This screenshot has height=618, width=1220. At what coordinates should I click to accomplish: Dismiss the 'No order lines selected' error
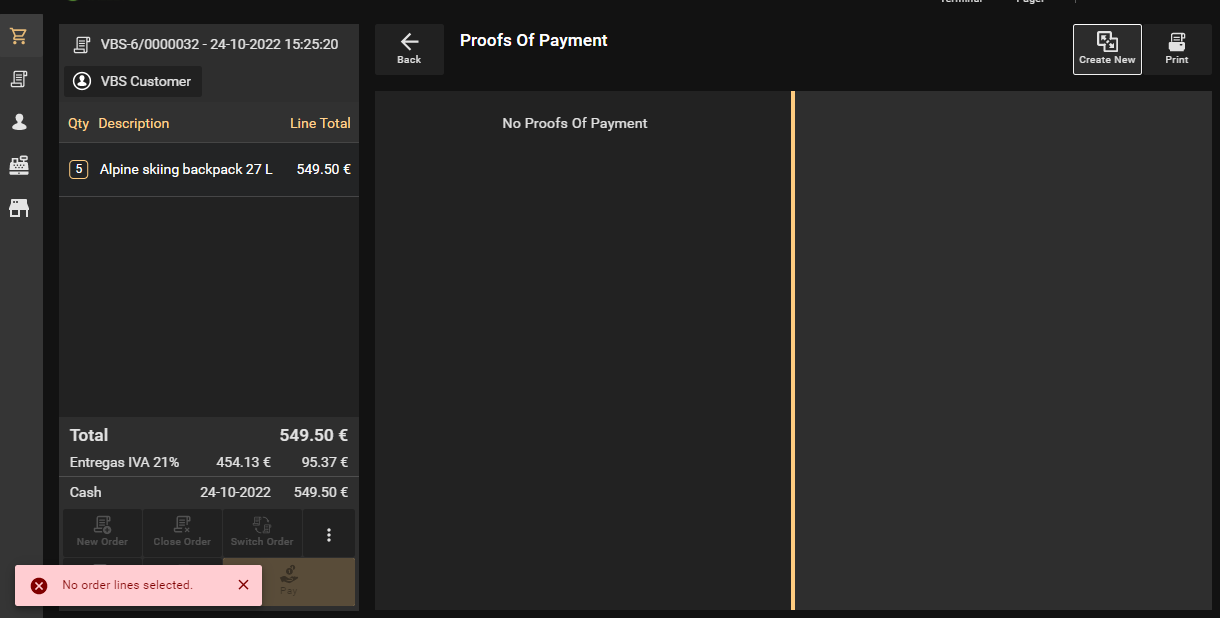tap(243, 585)
